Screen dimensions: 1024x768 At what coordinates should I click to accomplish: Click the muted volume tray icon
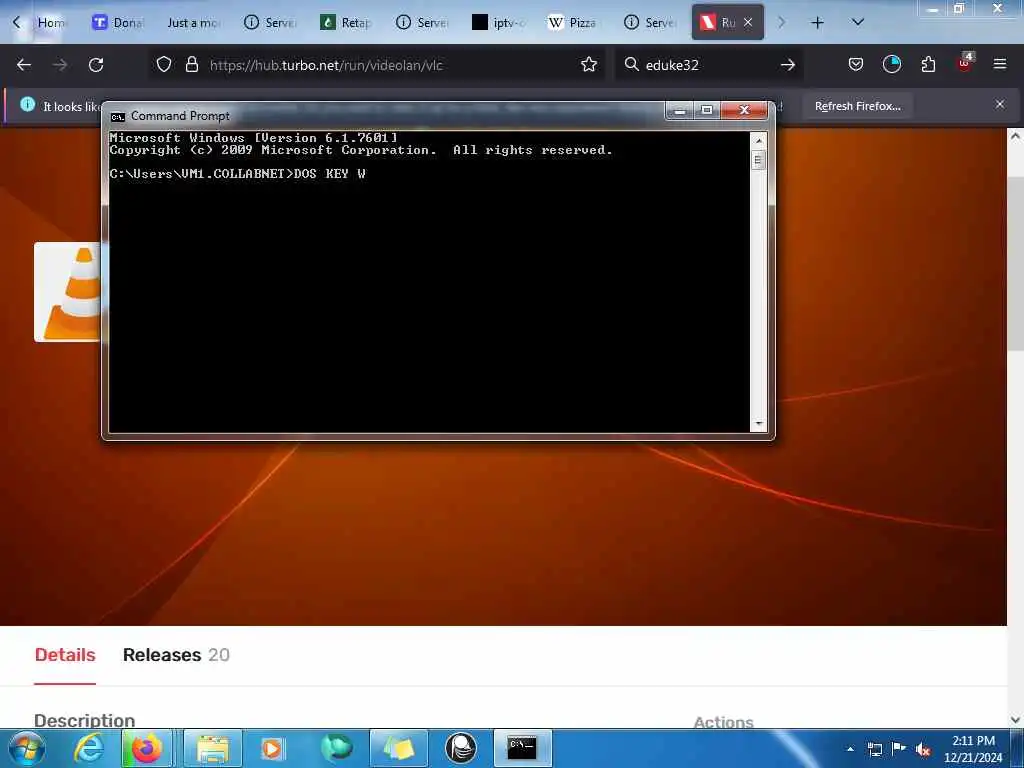pyautogui.click(x=923, y=749)
